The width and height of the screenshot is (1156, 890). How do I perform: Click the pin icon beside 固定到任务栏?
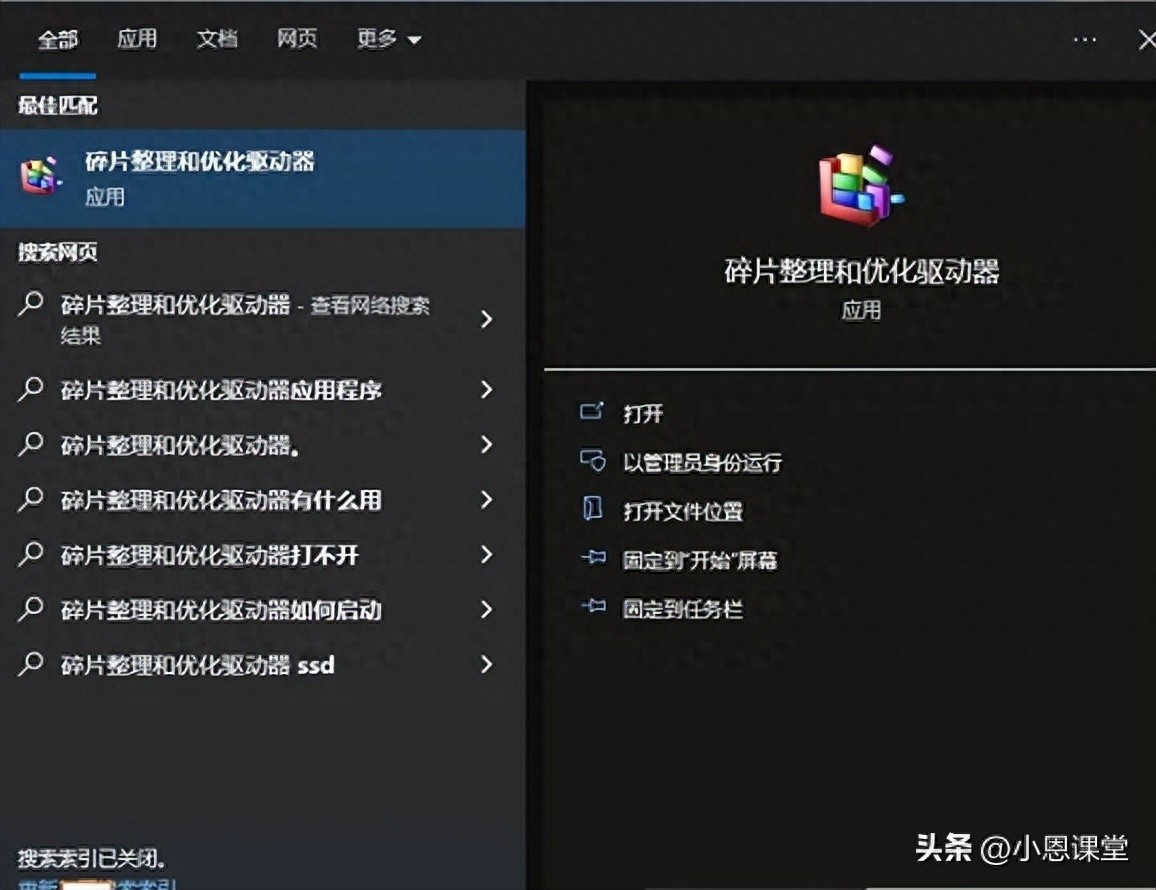pos(594,609)
